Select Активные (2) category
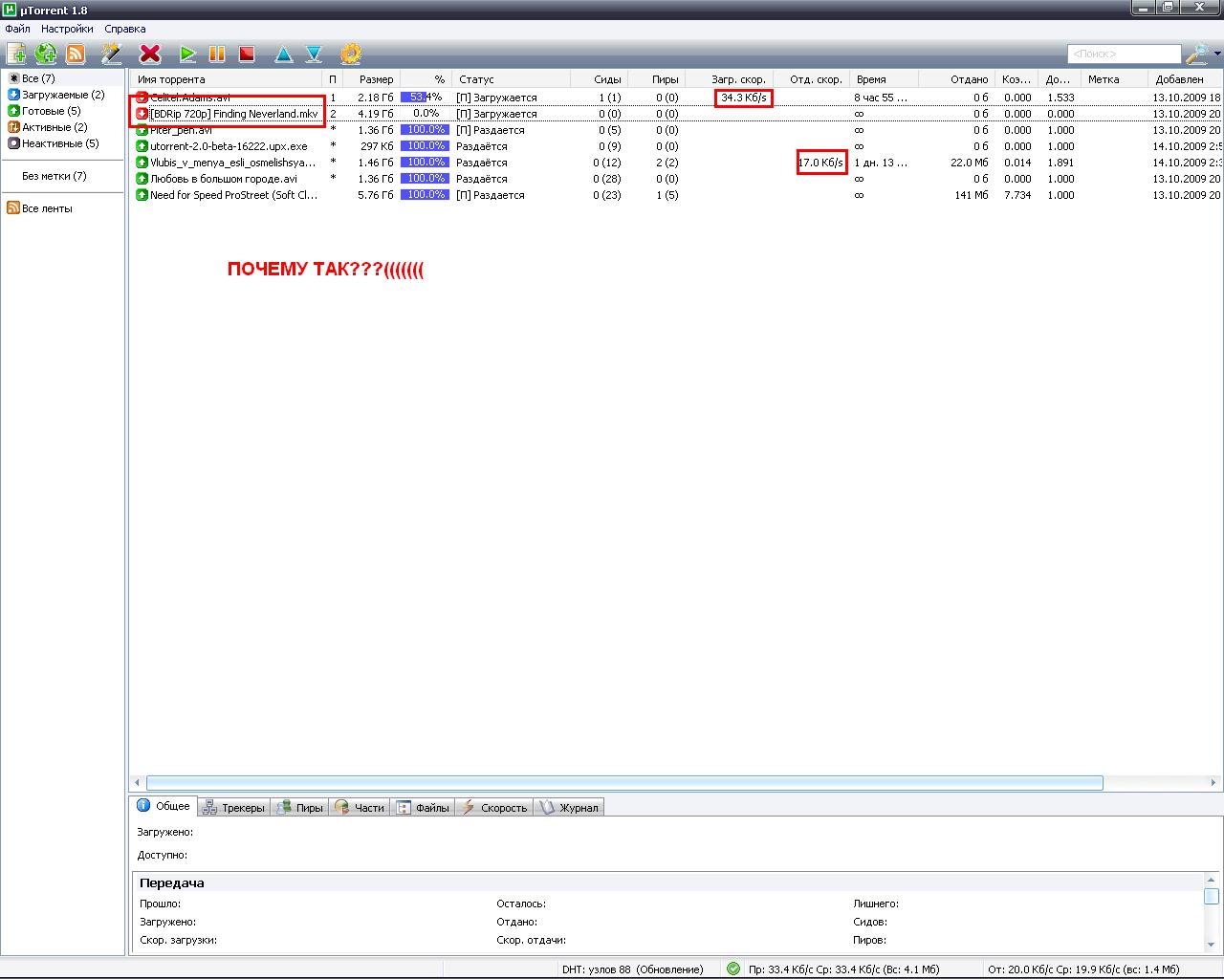This screenshot has width=1224, height=980. (x=47, y=127)
